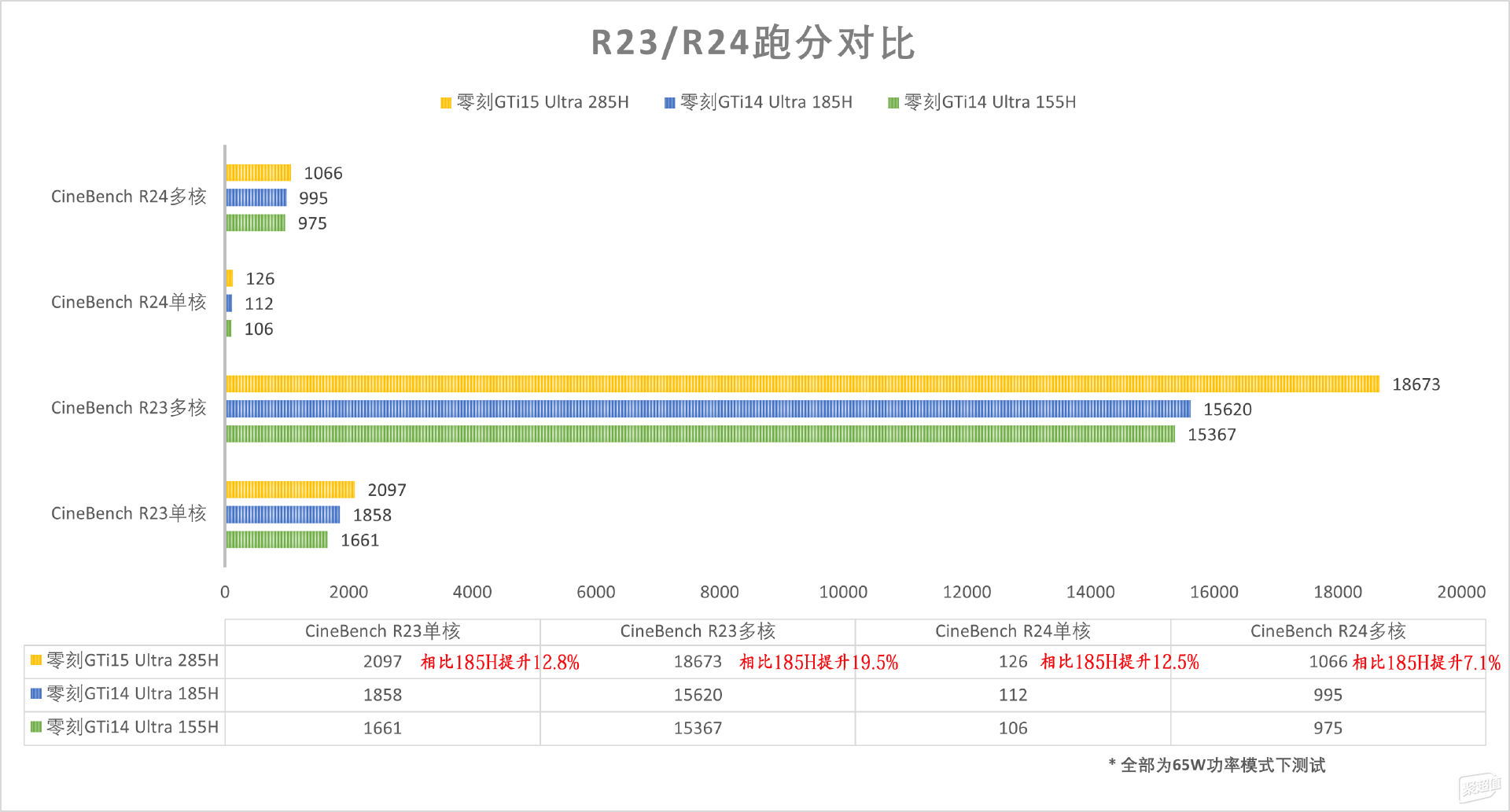Click data label 126 in the chart
Screen dimensions: 1510x812
[x=260, y=279]
